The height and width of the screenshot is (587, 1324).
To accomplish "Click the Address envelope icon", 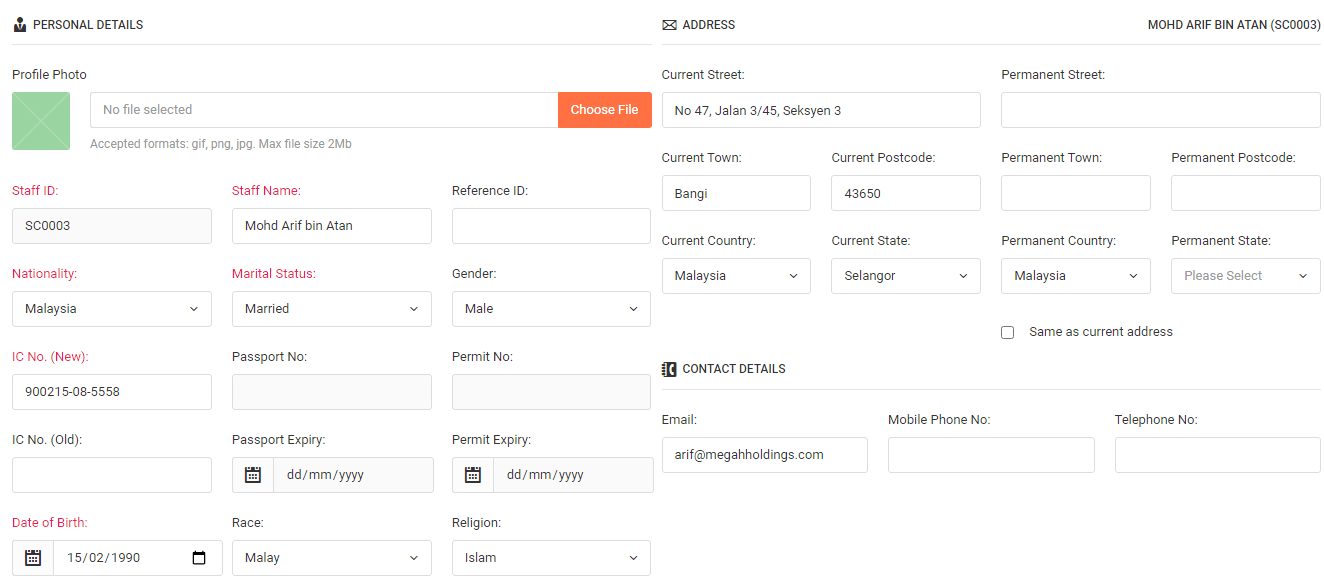I will tap(668, 25).
